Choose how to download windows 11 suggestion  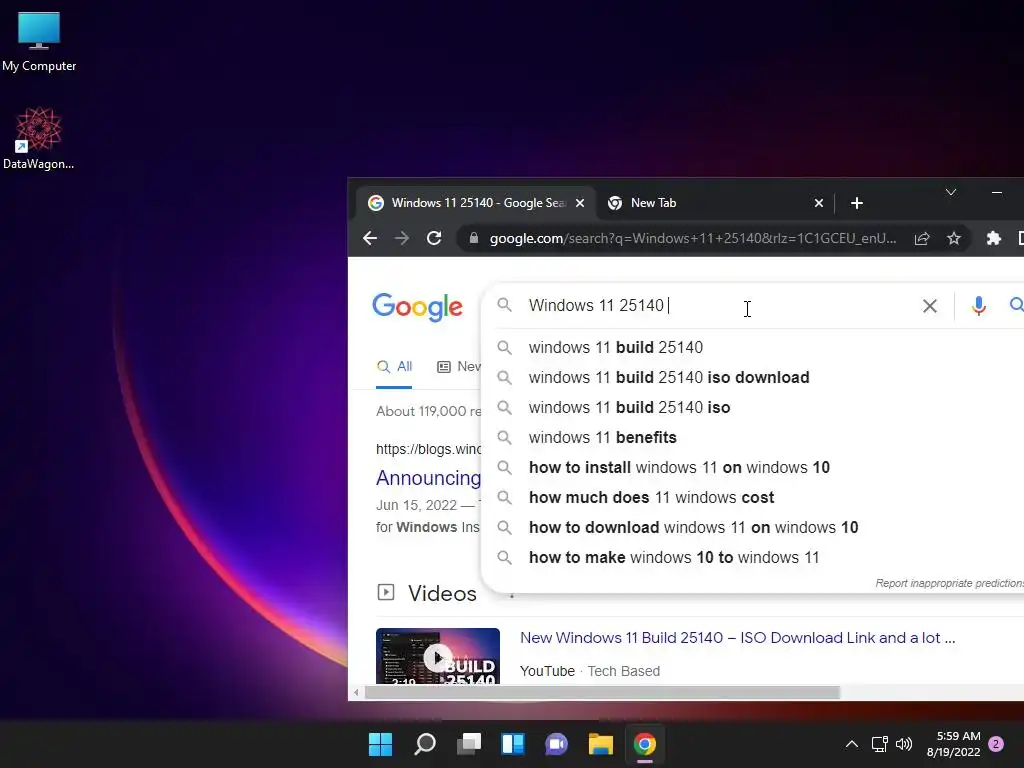click(x=694, y=528)
